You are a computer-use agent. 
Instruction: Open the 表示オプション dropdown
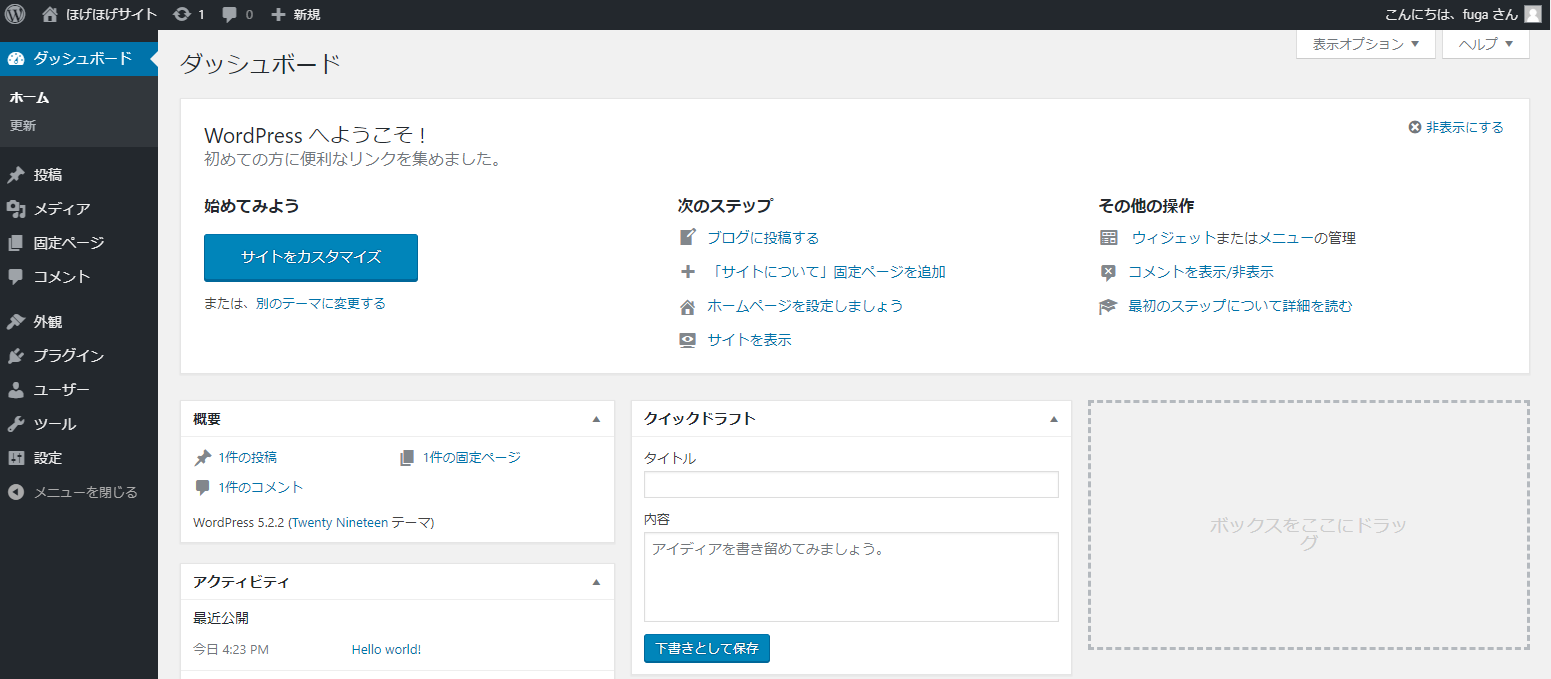1365,44
